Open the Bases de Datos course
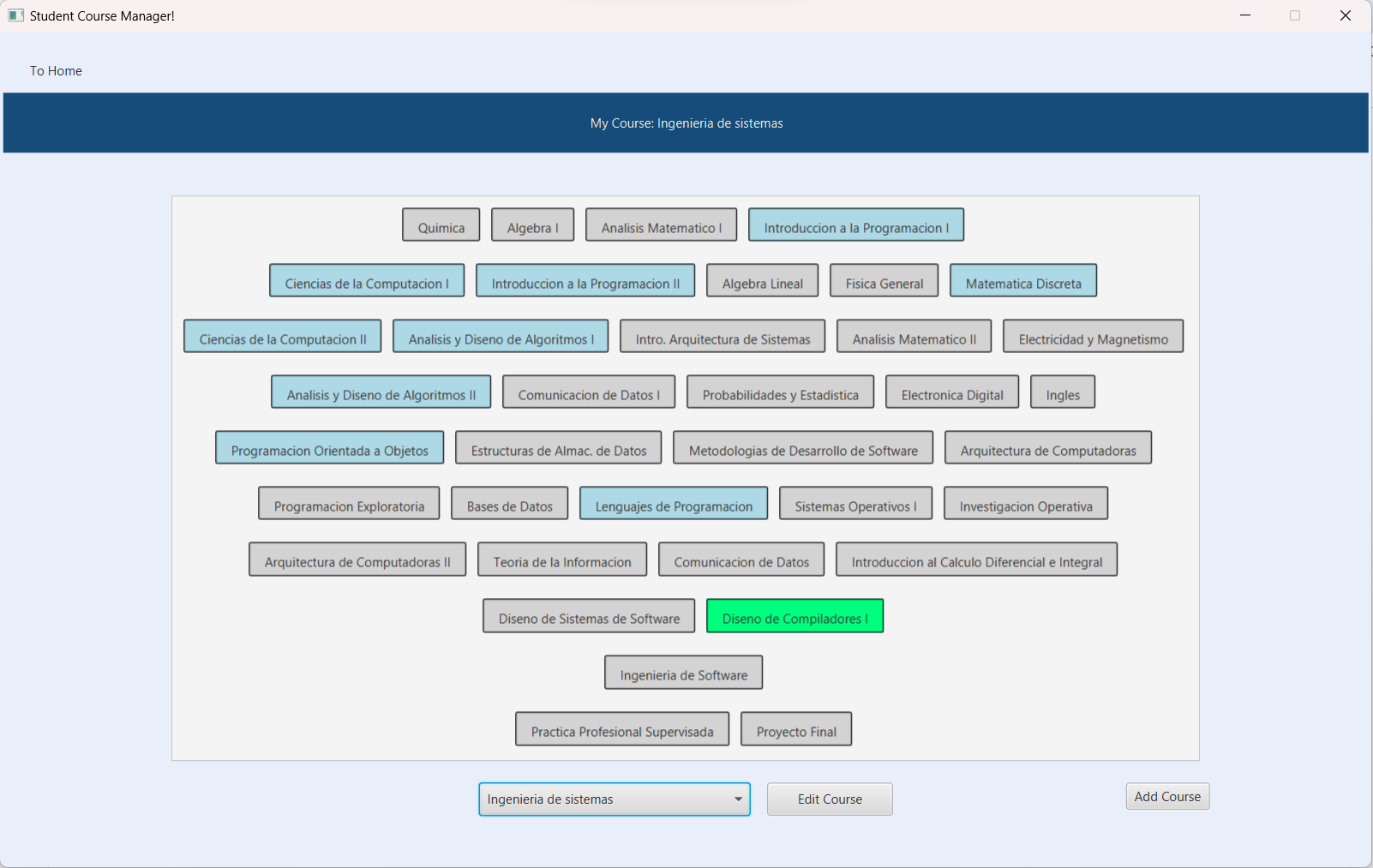The width and height of the screenshot is (1373, 868). coord(508,503)
